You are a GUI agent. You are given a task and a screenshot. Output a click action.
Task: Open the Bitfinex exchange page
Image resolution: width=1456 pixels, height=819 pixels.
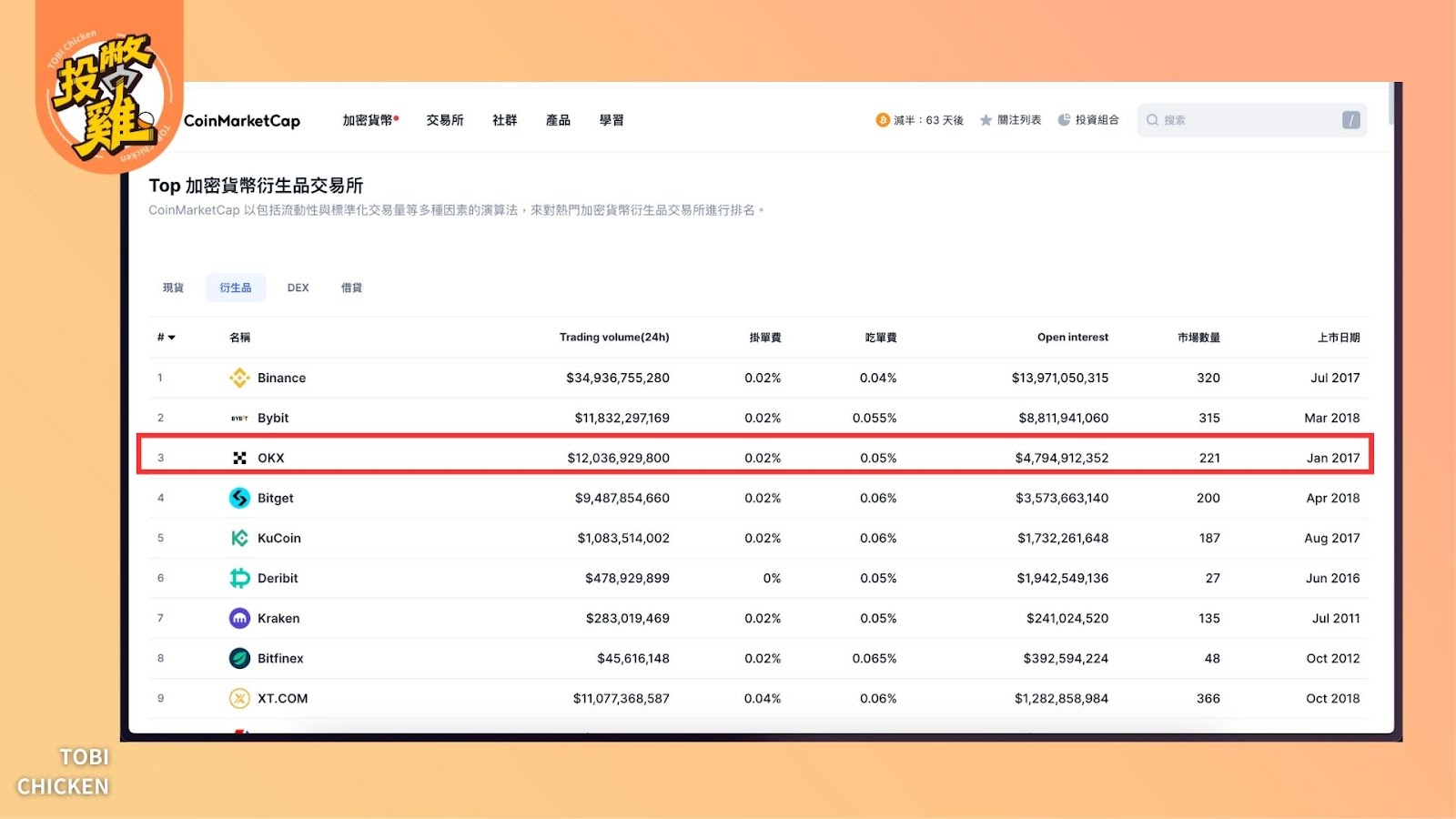click(x=280, y=658)
